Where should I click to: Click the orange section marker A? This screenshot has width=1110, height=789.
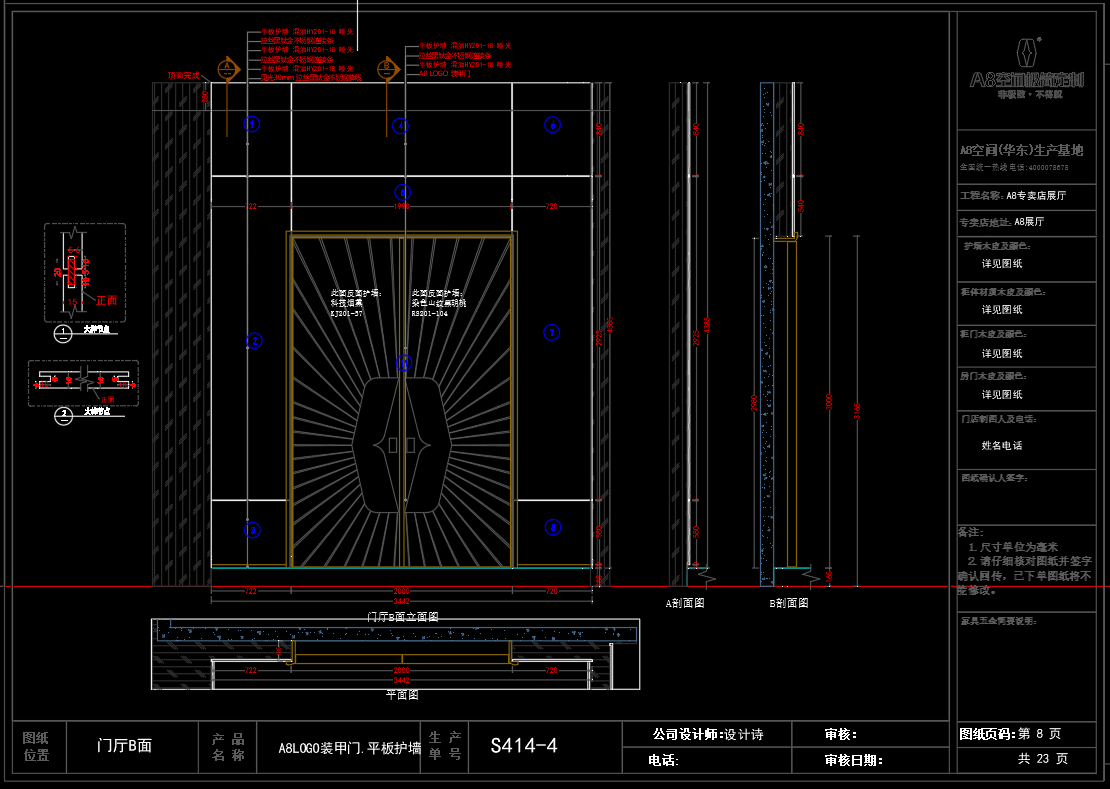click(228, 69)
